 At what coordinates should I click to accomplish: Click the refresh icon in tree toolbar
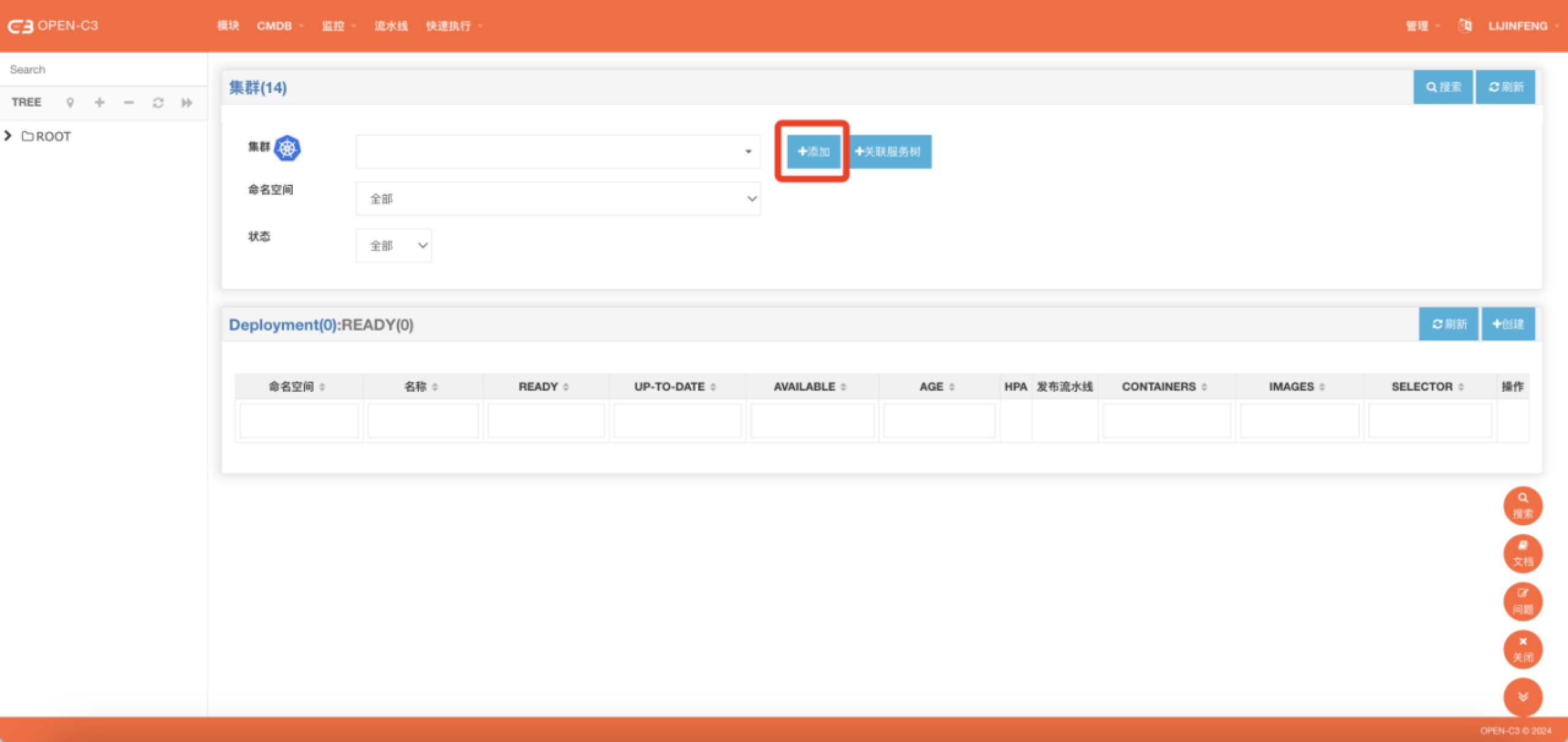[158, 103]
